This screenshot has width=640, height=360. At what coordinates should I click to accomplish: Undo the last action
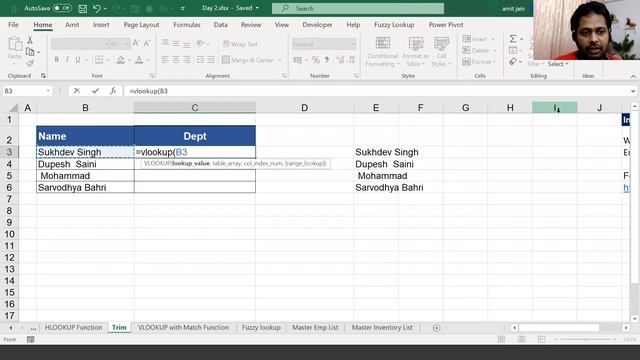coord(97,8)
